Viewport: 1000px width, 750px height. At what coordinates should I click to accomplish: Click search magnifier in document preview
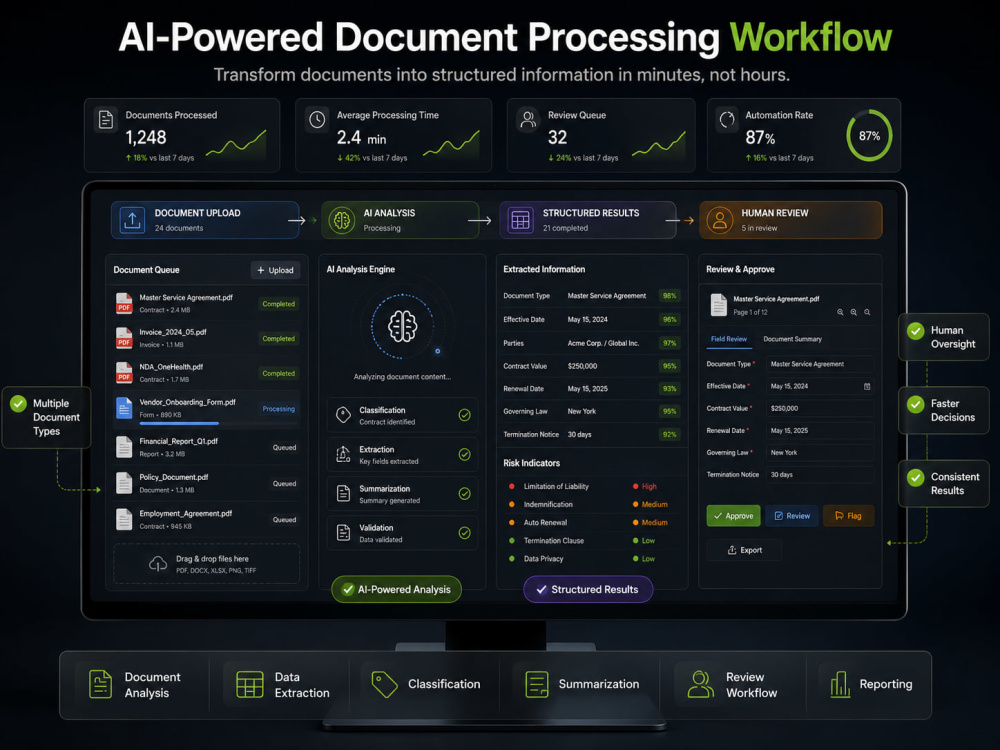tap(867, 312)
